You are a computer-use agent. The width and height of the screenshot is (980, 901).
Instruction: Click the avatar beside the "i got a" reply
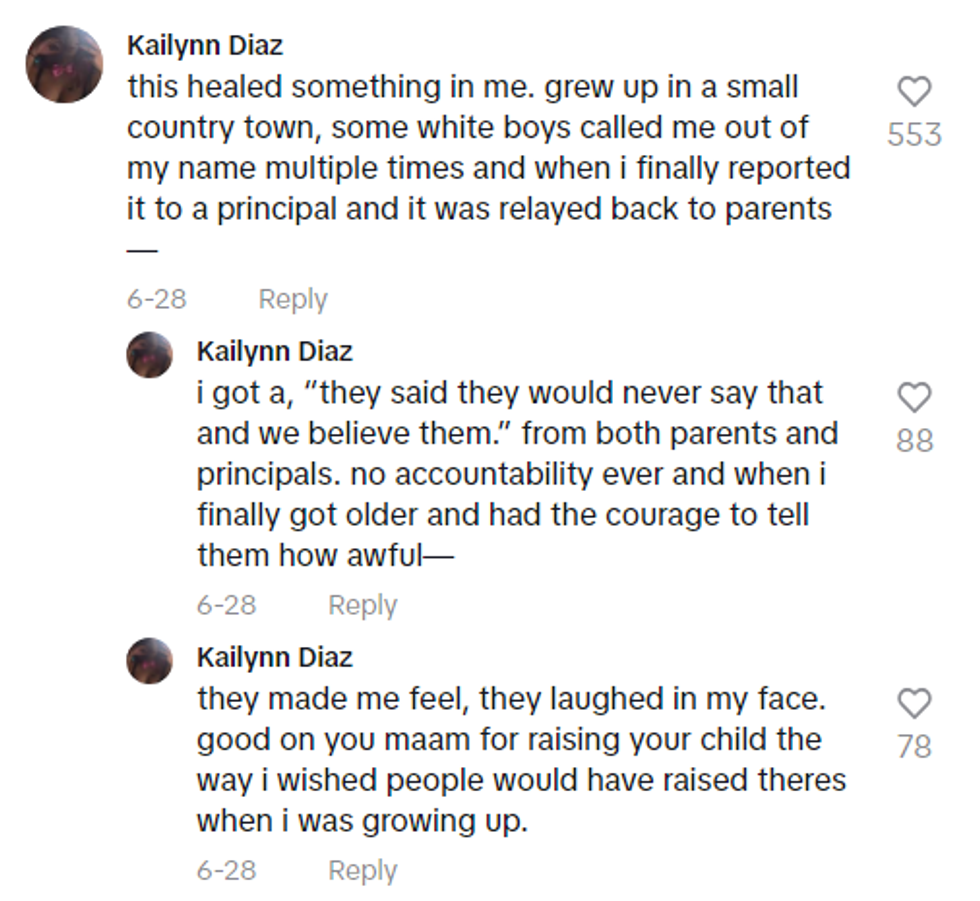coord(149,354)
